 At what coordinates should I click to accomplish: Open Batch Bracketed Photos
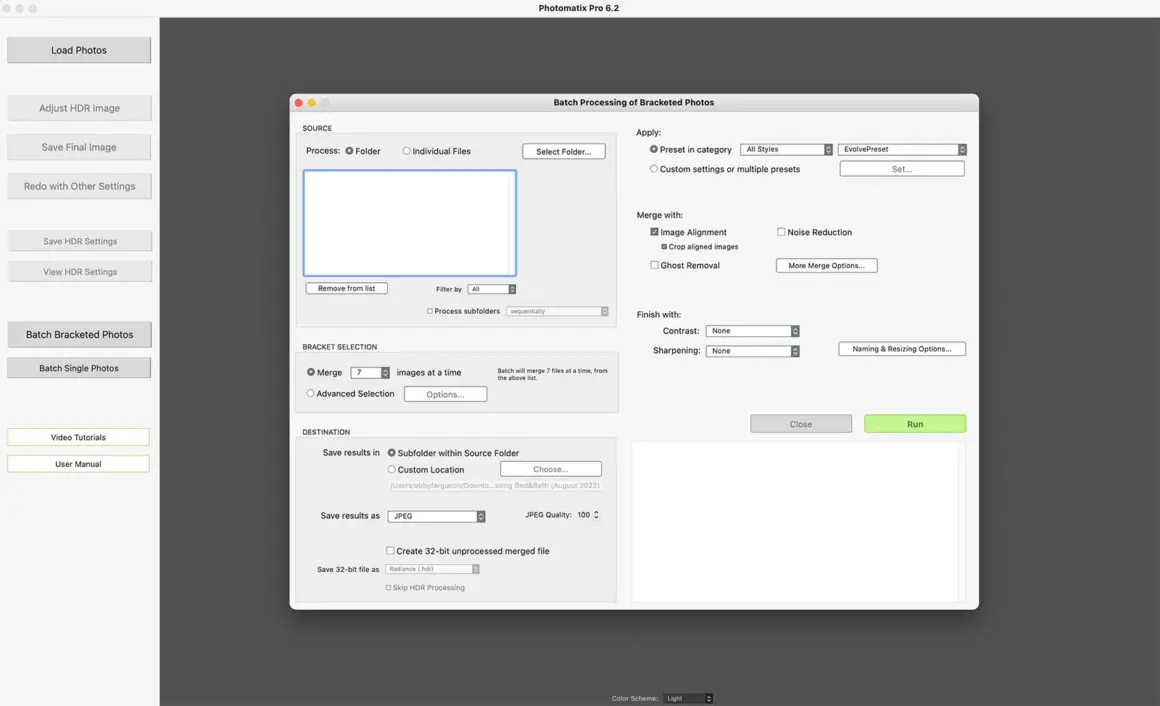tap(79, 334)
